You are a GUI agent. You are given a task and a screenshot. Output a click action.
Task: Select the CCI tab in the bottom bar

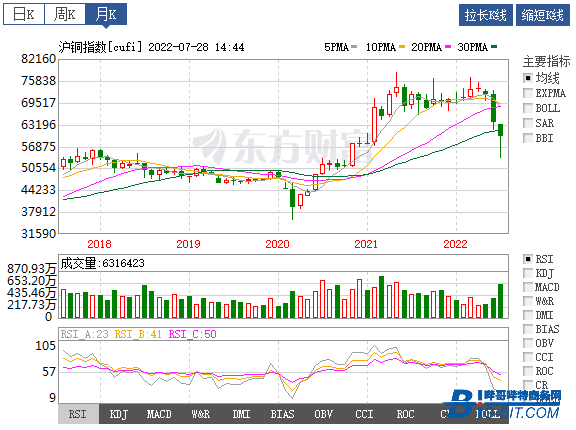pyautogui.click(x=364, y=414)
